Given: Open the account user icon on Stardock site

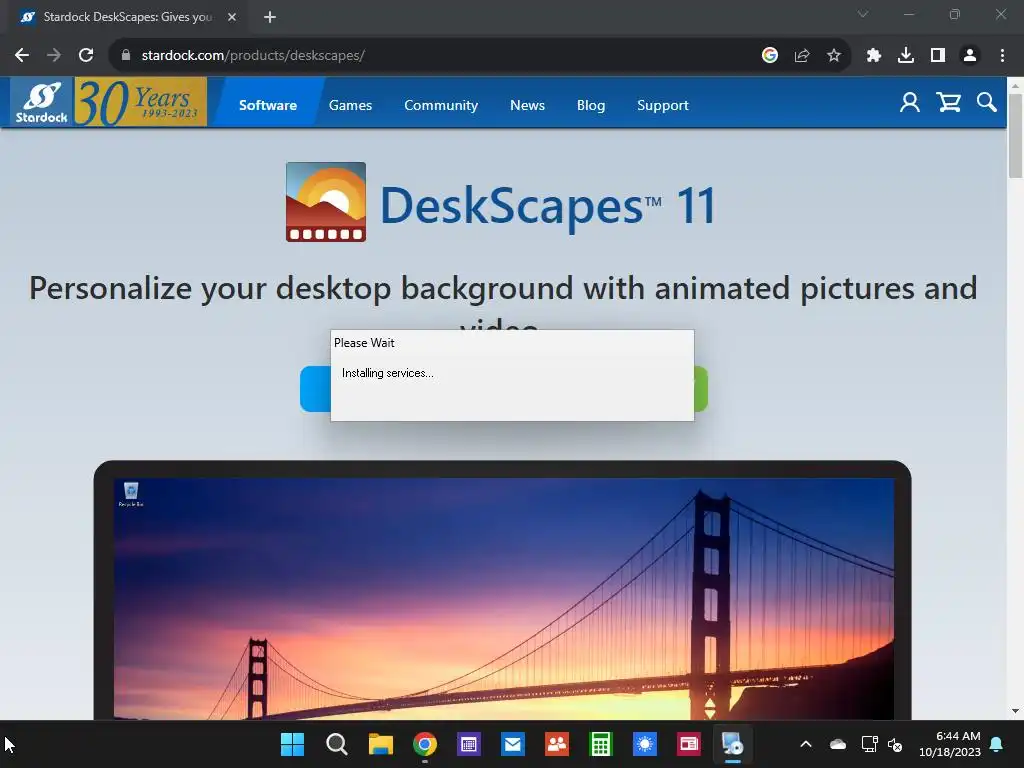Looking at the screenshot, I should (x=910, y=103).
